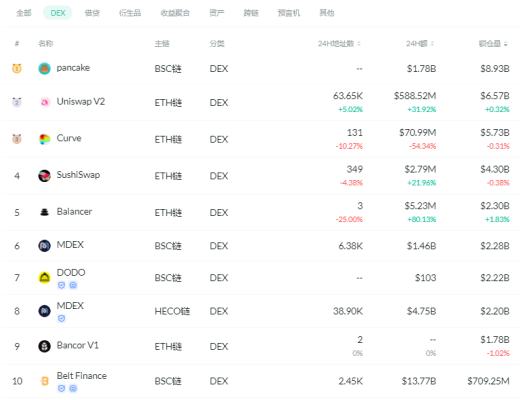Image resolution: width=520 pixels, height=400 pixels.
Task: Sort by 24H volume column
Action: pos(420,44)
